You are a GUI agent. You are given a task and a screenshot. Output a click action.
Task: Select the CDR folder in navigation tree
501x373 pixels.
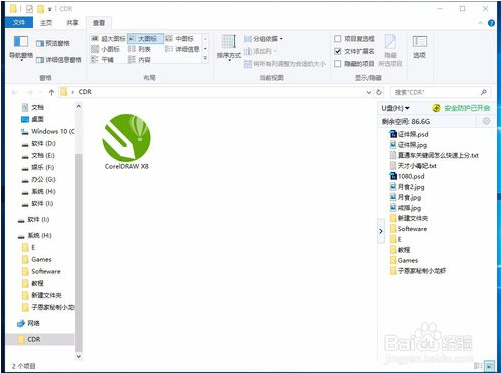pos(40,339)
